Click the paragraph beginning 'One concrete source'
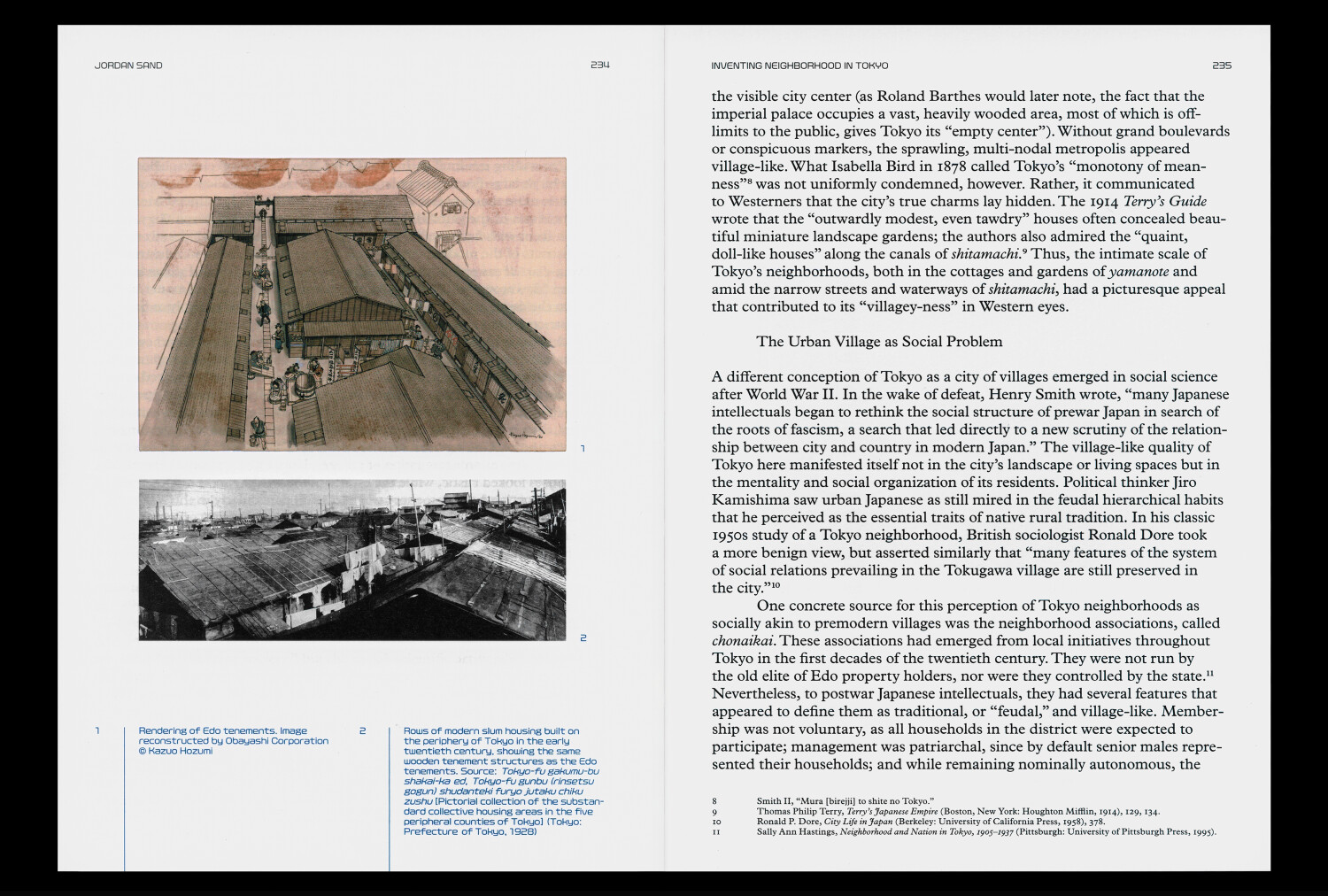Image resolution: width=1328 pixels, height=896 pixels. (969, 684)
